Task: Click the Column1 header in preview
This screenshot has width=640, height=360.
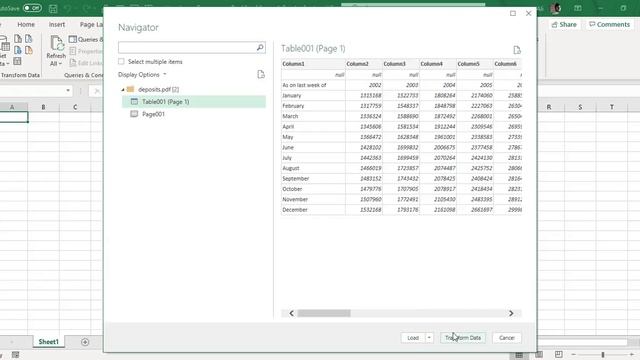Action: click(x=313, y=64)
